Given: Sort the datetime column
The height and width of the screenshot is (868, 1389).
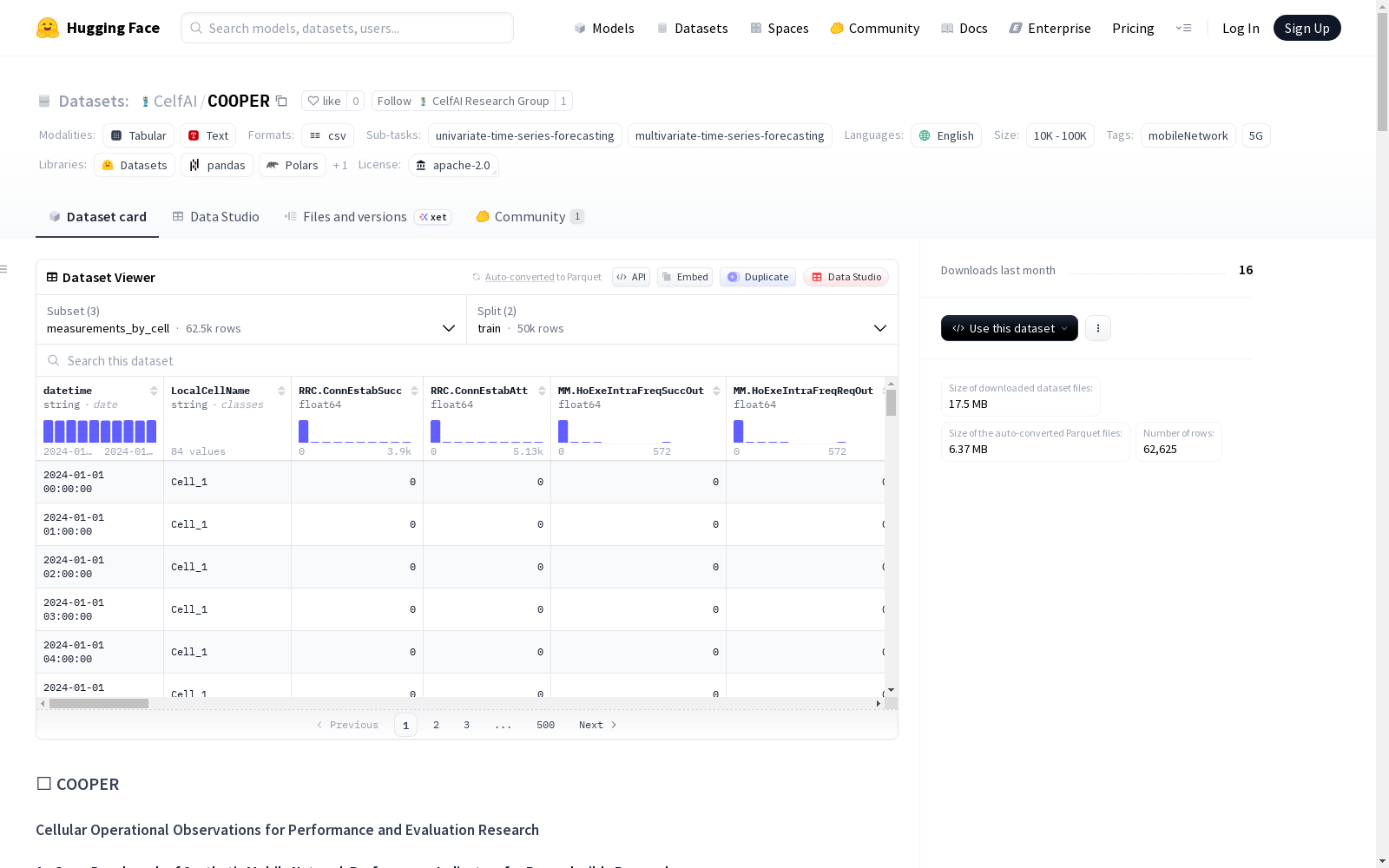Looking at the screenshot, I should coord(154,391).
